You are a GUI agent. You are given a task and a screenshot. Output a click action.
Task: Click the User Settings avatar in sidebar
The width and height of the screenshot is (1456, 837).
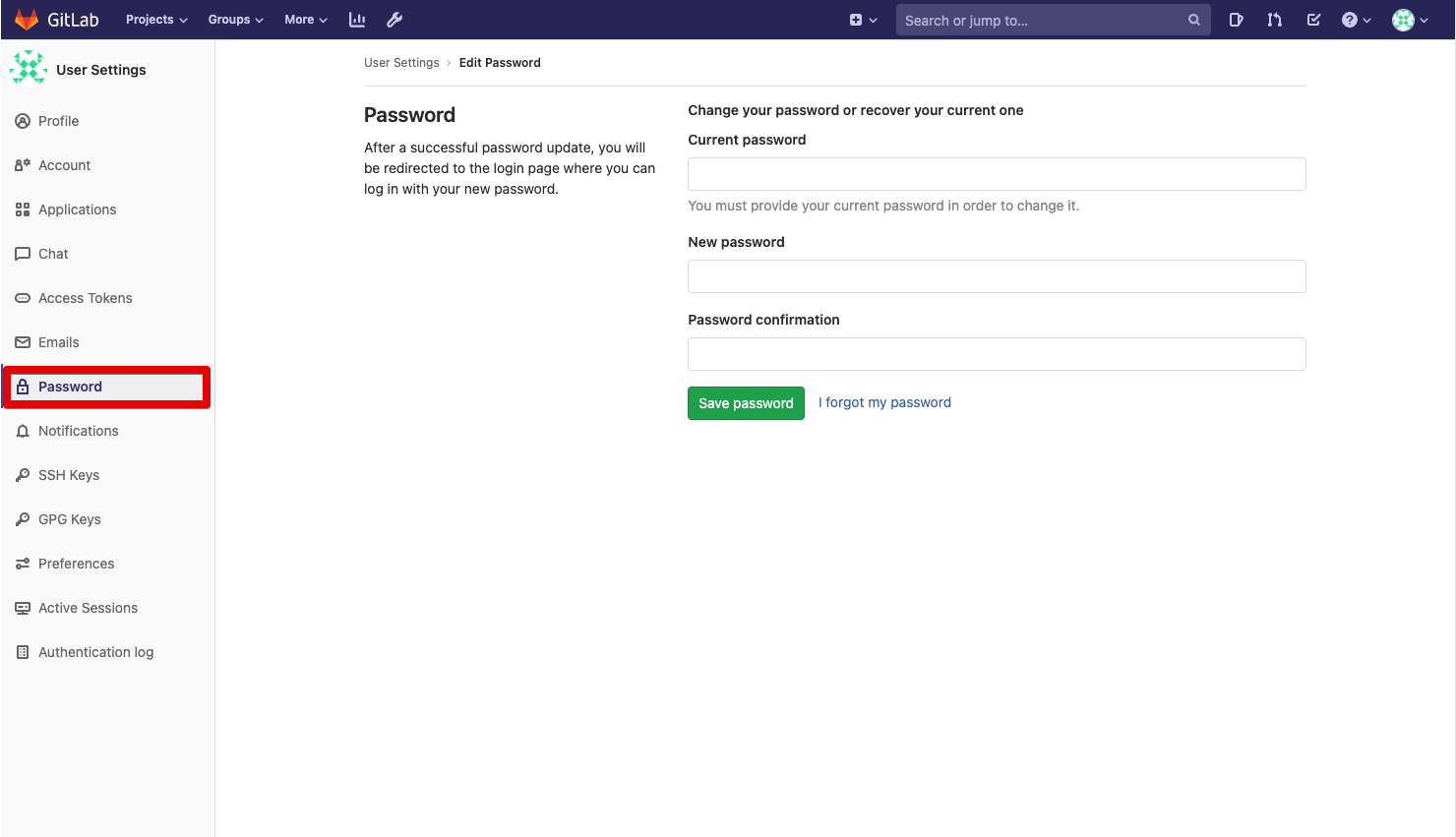point(29,68)
